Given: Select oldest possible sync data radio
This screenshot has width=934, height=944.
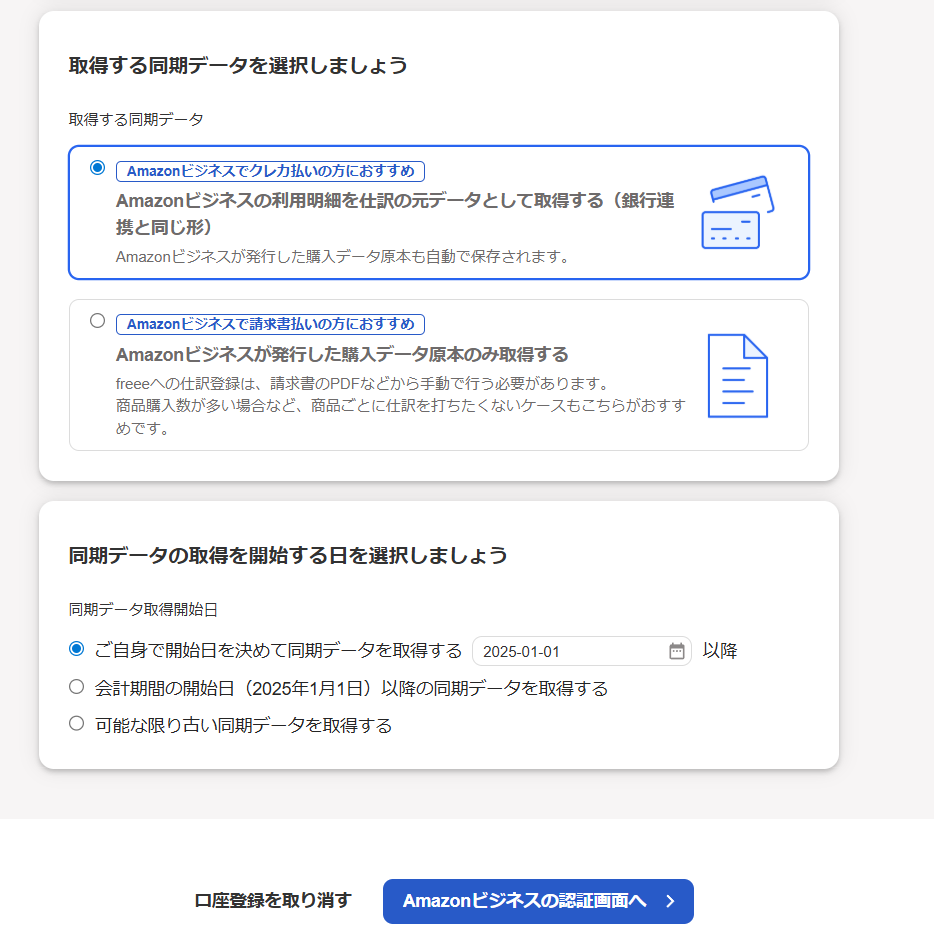Looking at the screenshot, I should tap(76, 723).
